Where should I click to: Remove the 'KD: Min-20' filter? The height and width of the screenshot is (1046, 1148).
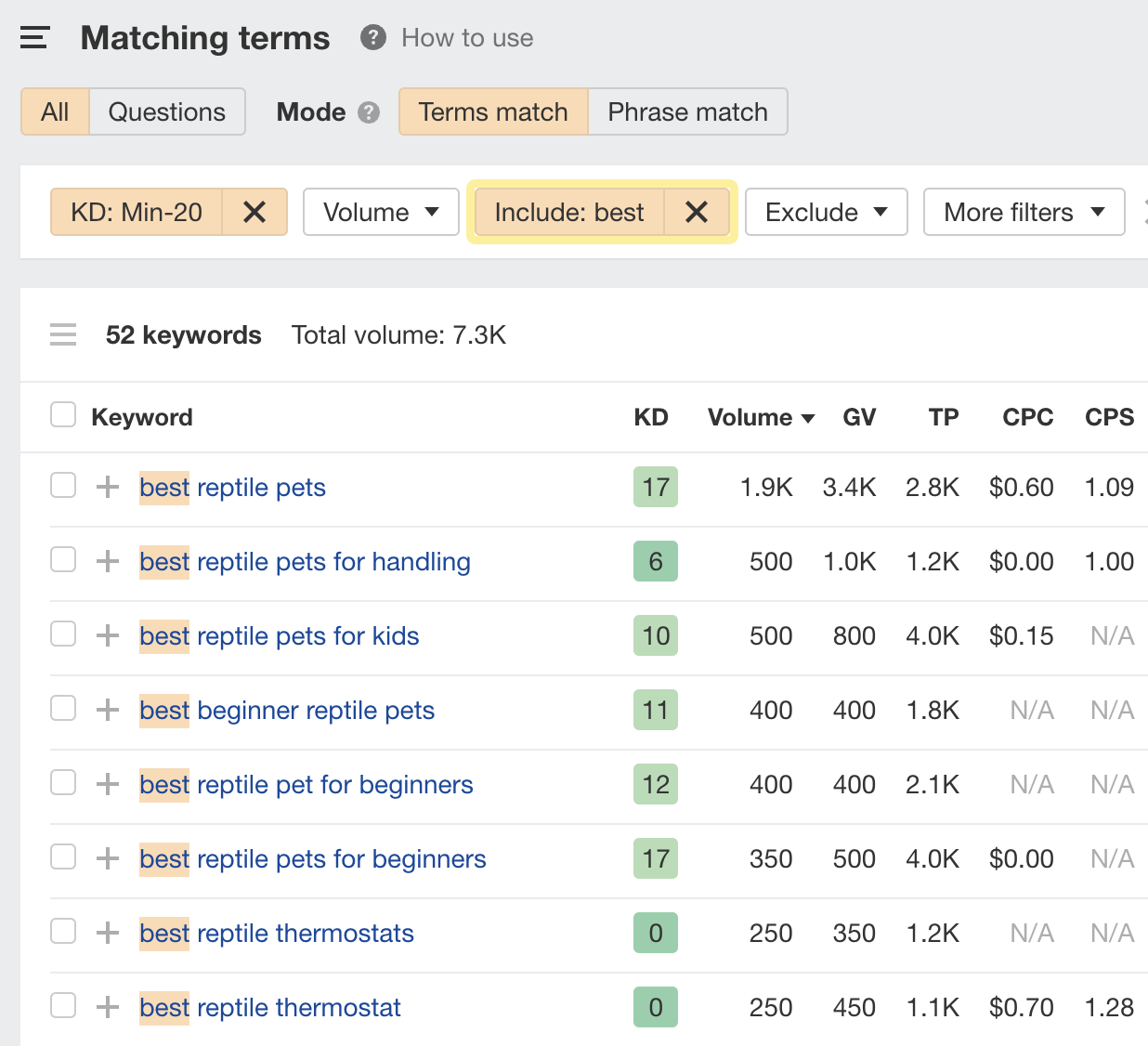tap(254, 212)
